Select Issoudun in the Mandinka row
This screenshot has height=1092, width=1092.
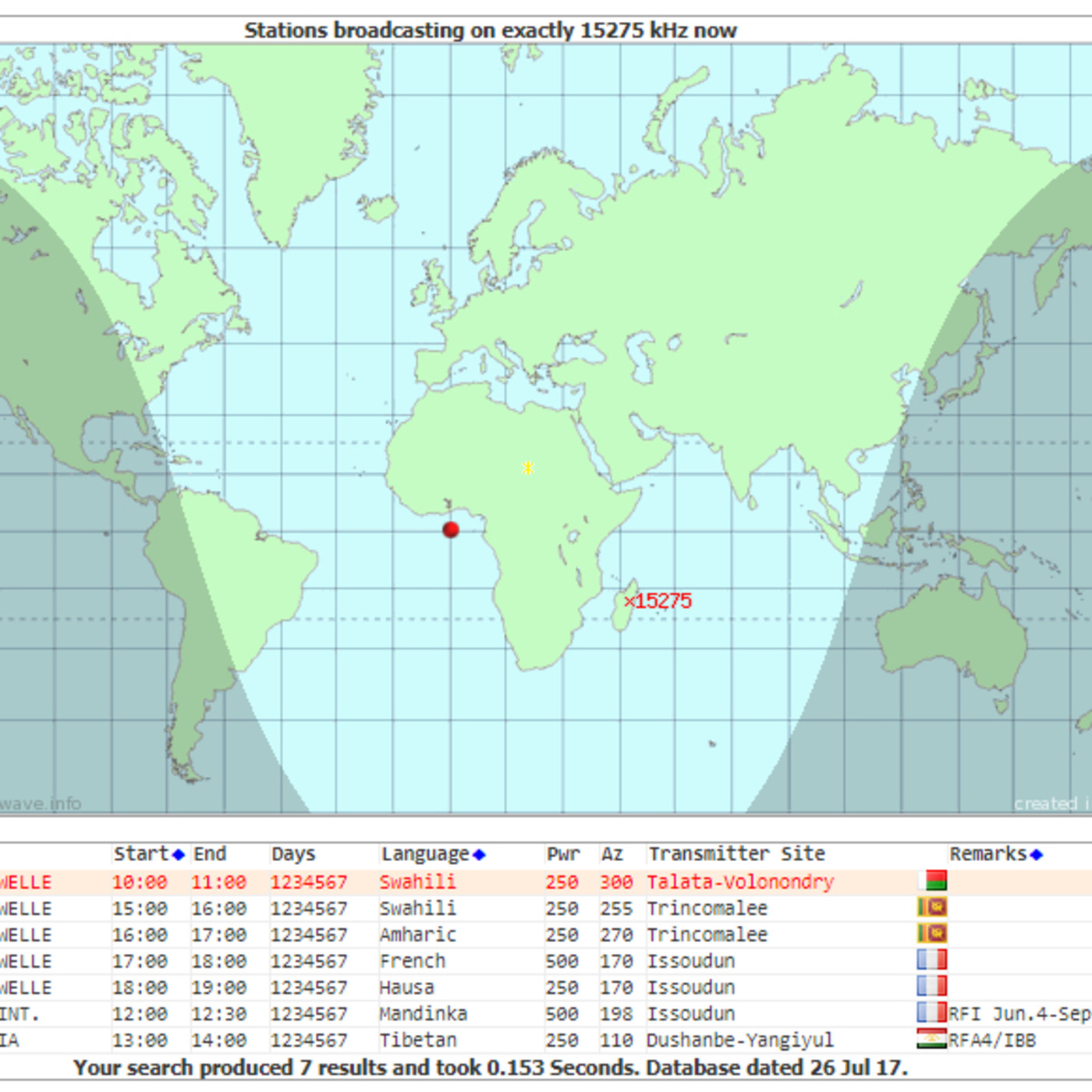tap(690, 1014)
